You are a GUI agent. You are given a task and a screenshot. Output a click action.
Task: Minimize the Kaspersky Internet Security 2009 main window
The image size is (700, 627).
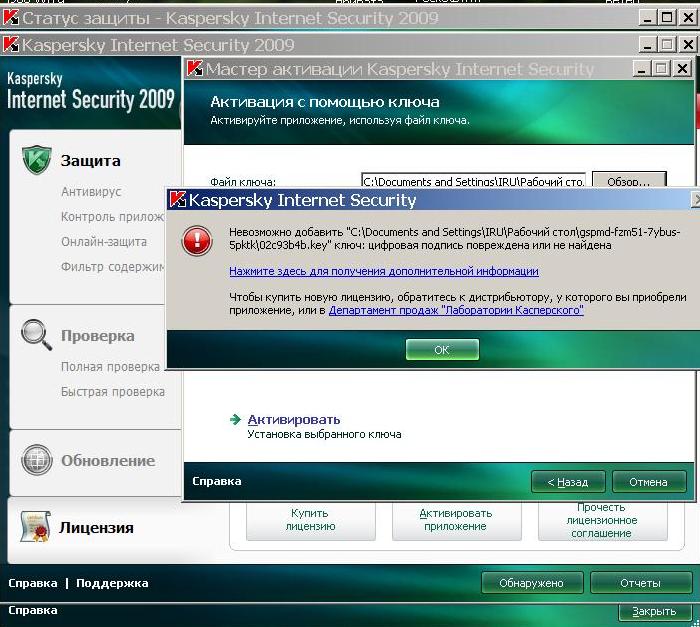647,44
